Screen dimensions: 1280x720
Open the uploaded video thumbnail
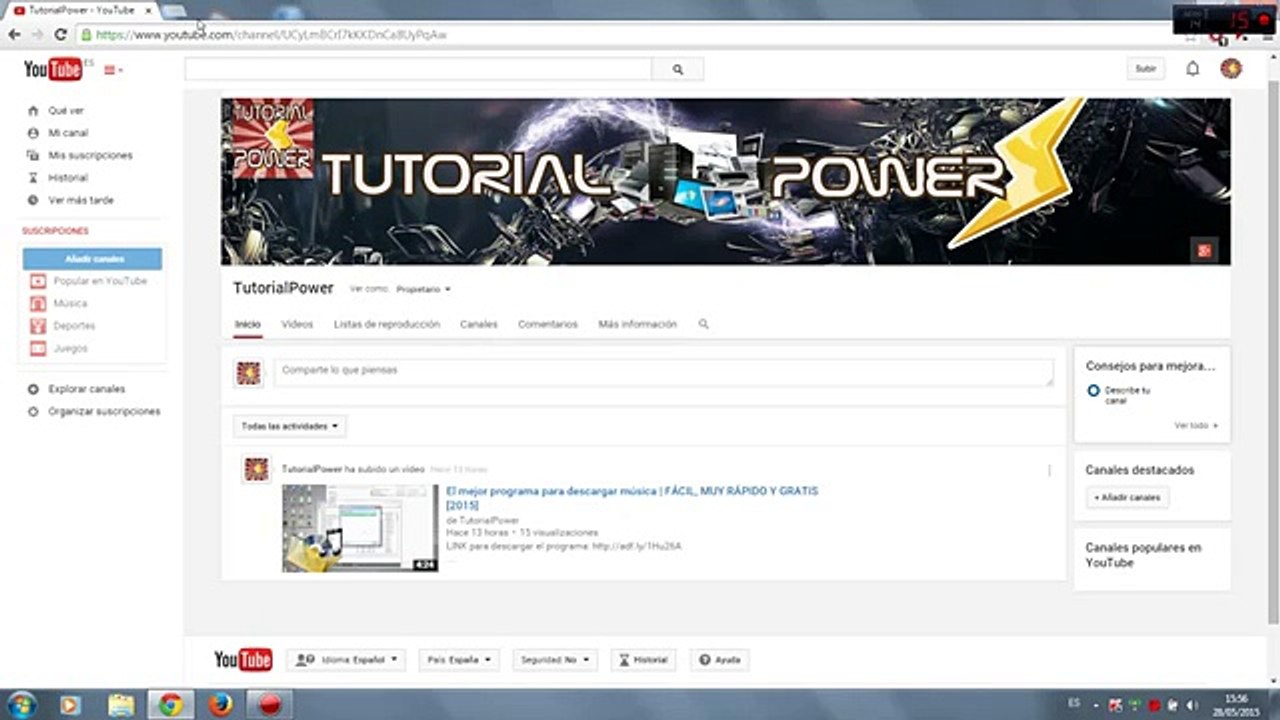pos(360,528)
